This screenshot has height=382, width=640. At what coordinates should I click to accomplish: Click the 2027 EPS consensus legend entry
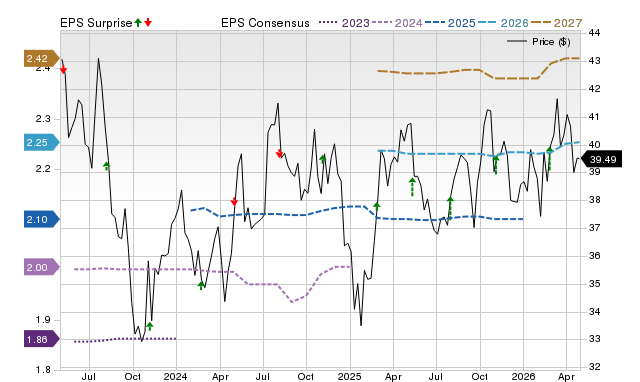(x=556, y=23)
